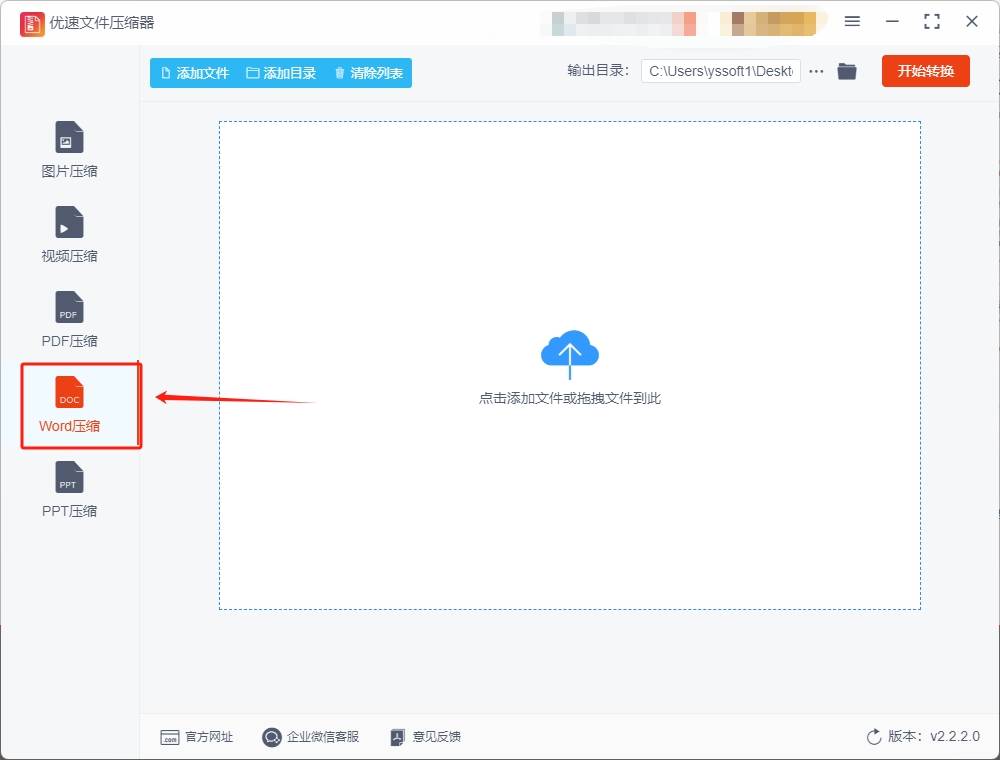1000x760 pixels.
Task: Click the app logo in title bar
Action: click(x=32, y=24)
